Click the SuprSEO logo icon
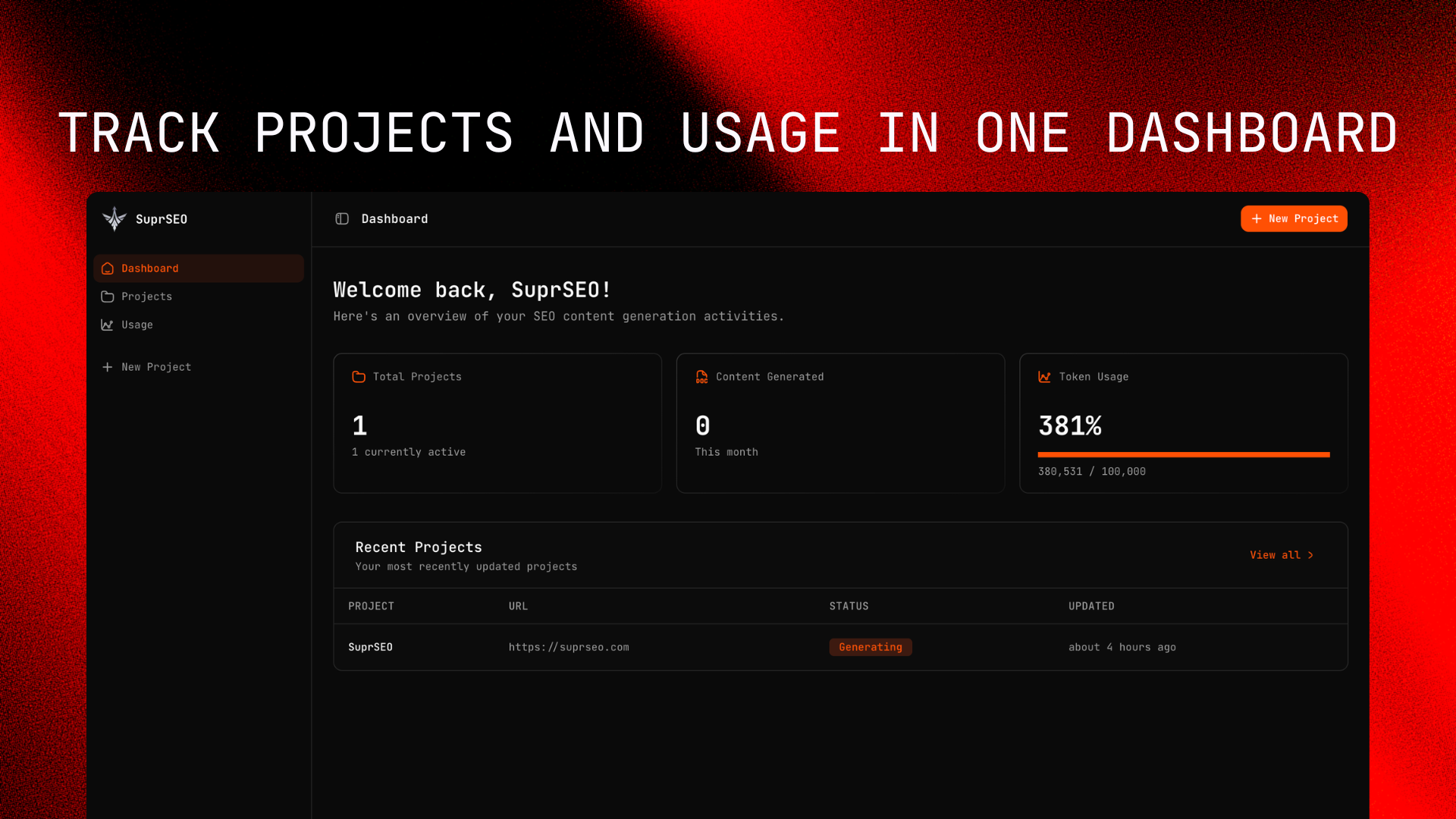 click(114, 218)
